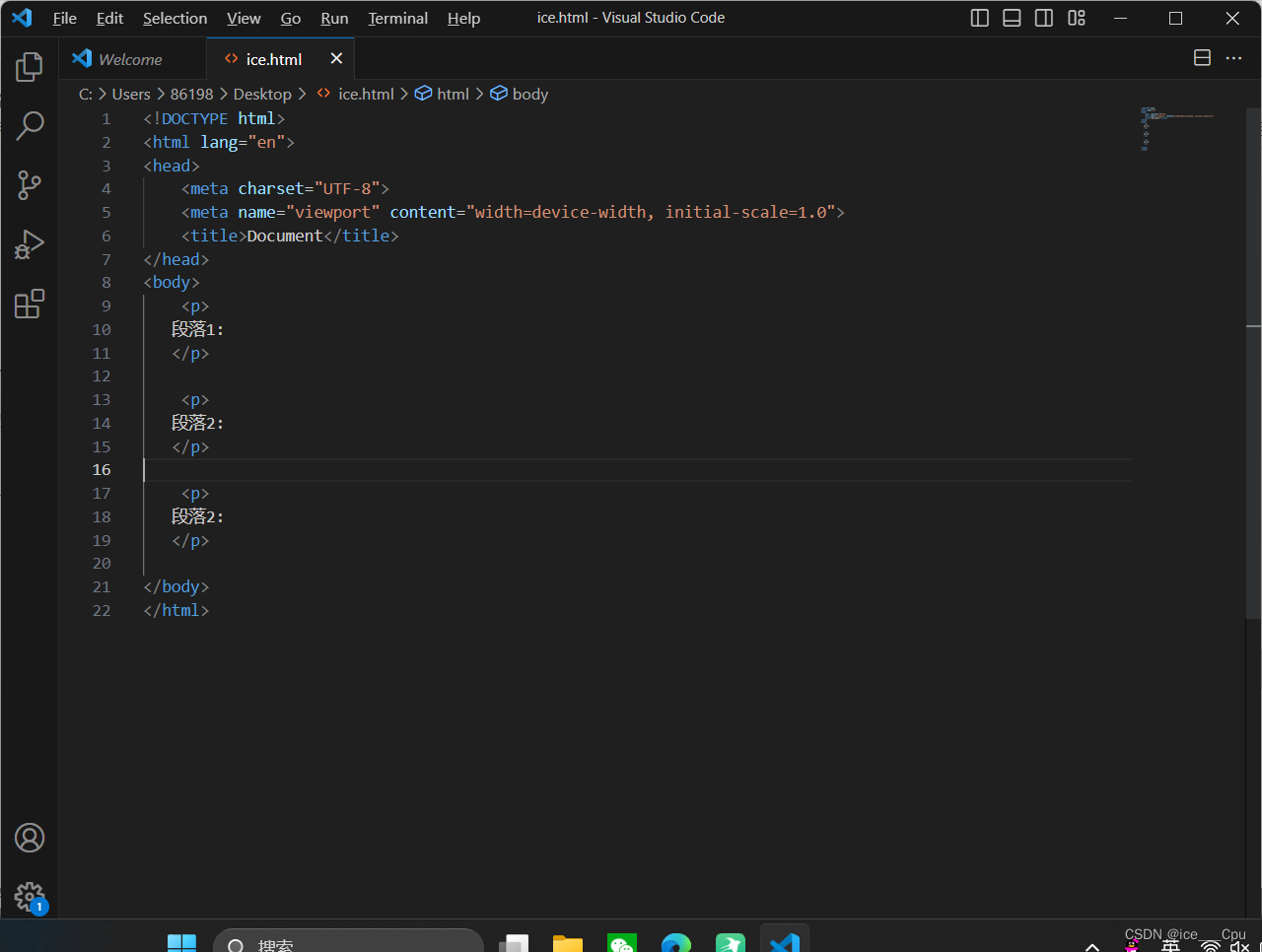Image resolution: width=1262 pixels, height=952 pixels.
Task: Click the VS Code logo in title bar
Action: 22,18
